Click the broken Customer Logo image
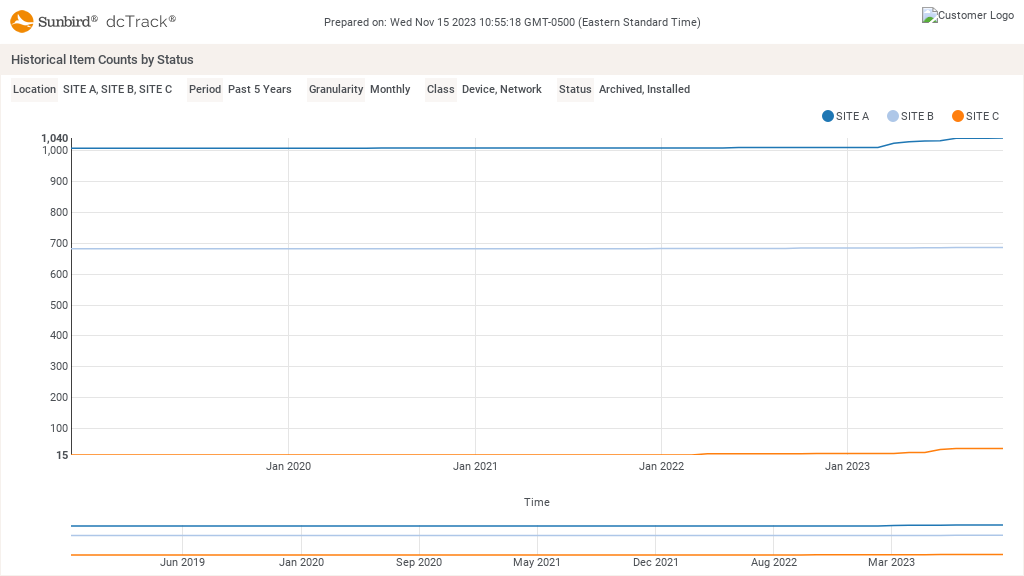 click(968, 16)
